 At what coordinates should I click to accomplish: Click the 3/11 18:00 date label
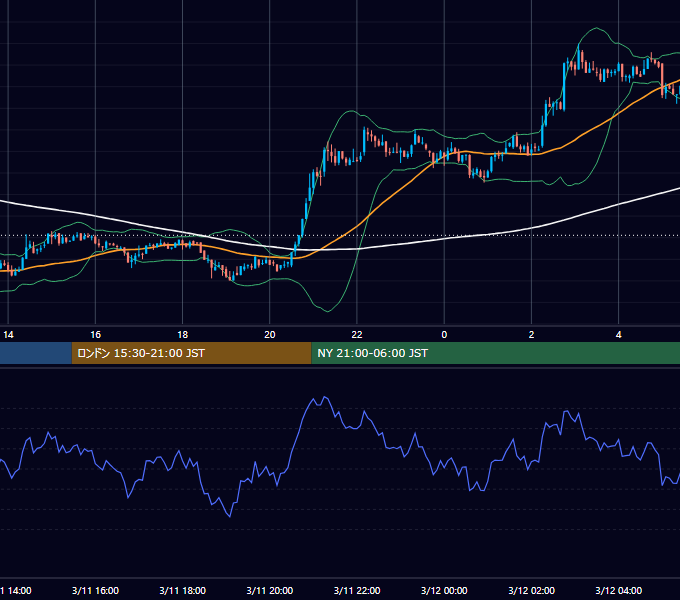click(183, 590)
